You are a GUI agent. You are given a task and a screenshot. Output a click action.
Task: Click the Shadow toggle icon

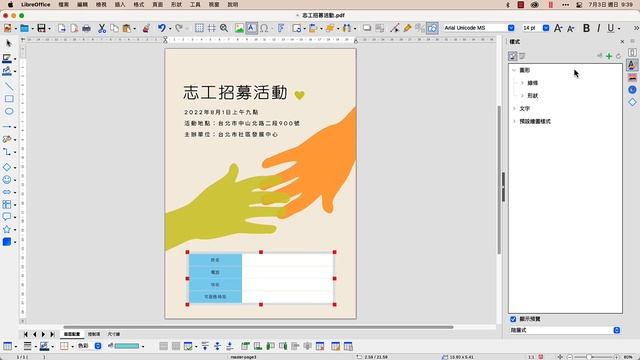[367, 28]
